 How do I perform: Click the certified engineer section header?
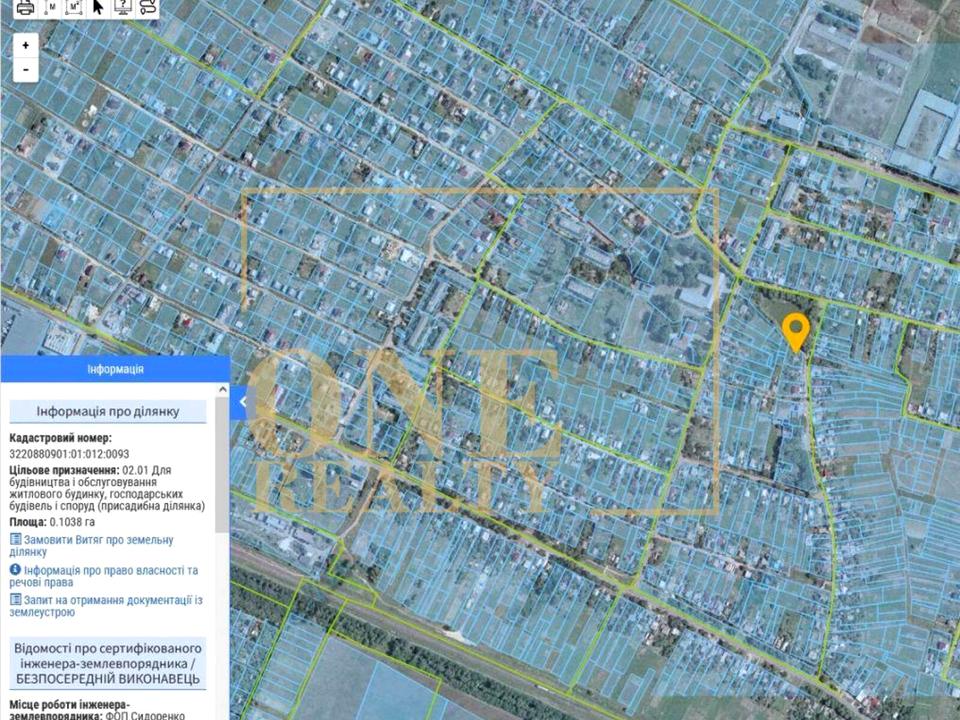(x=108, y=663)
